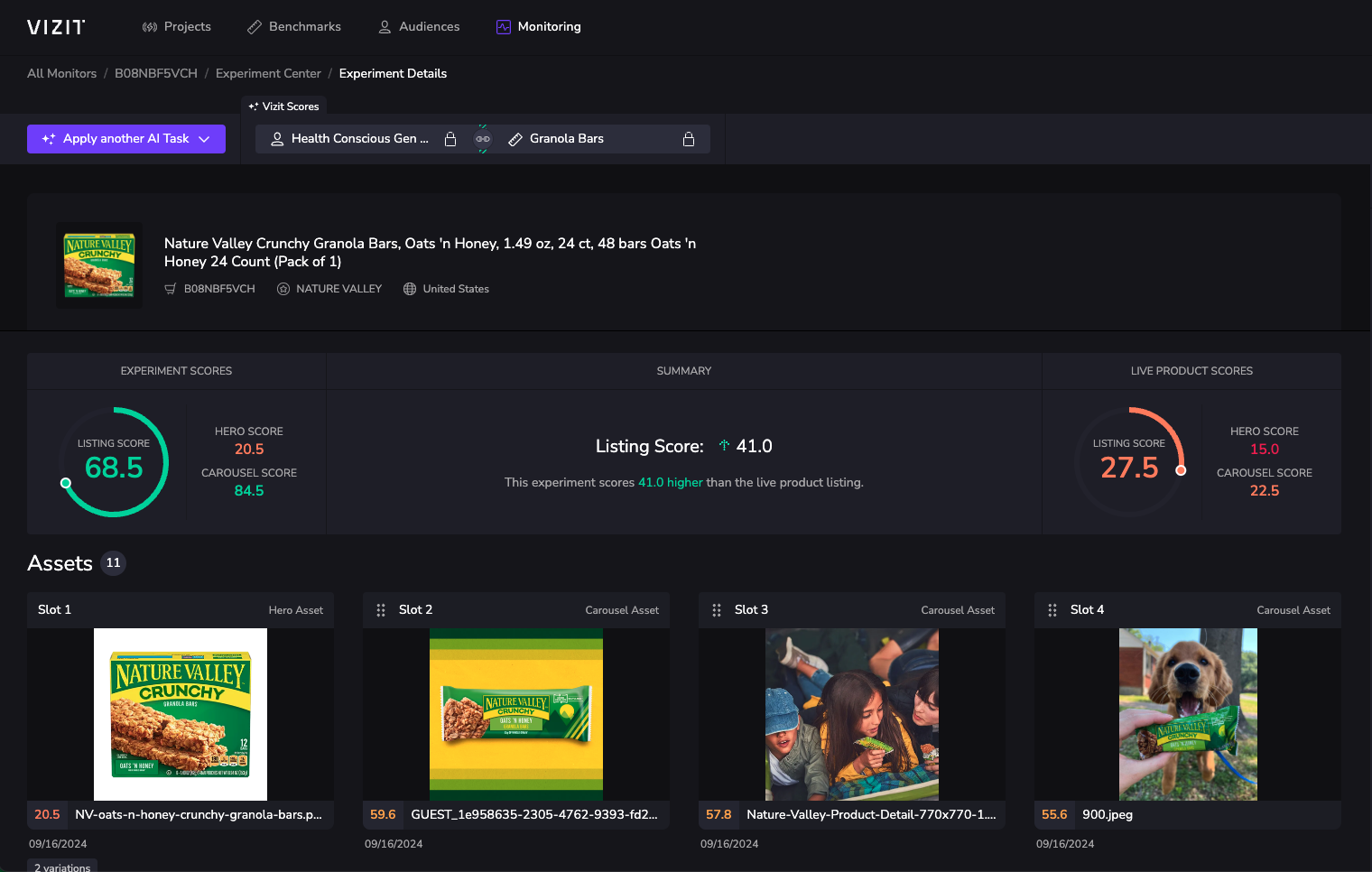Click the VIZIT logo
The image size is (1372, 872).
pyautogui.click(x=56, y=27)
